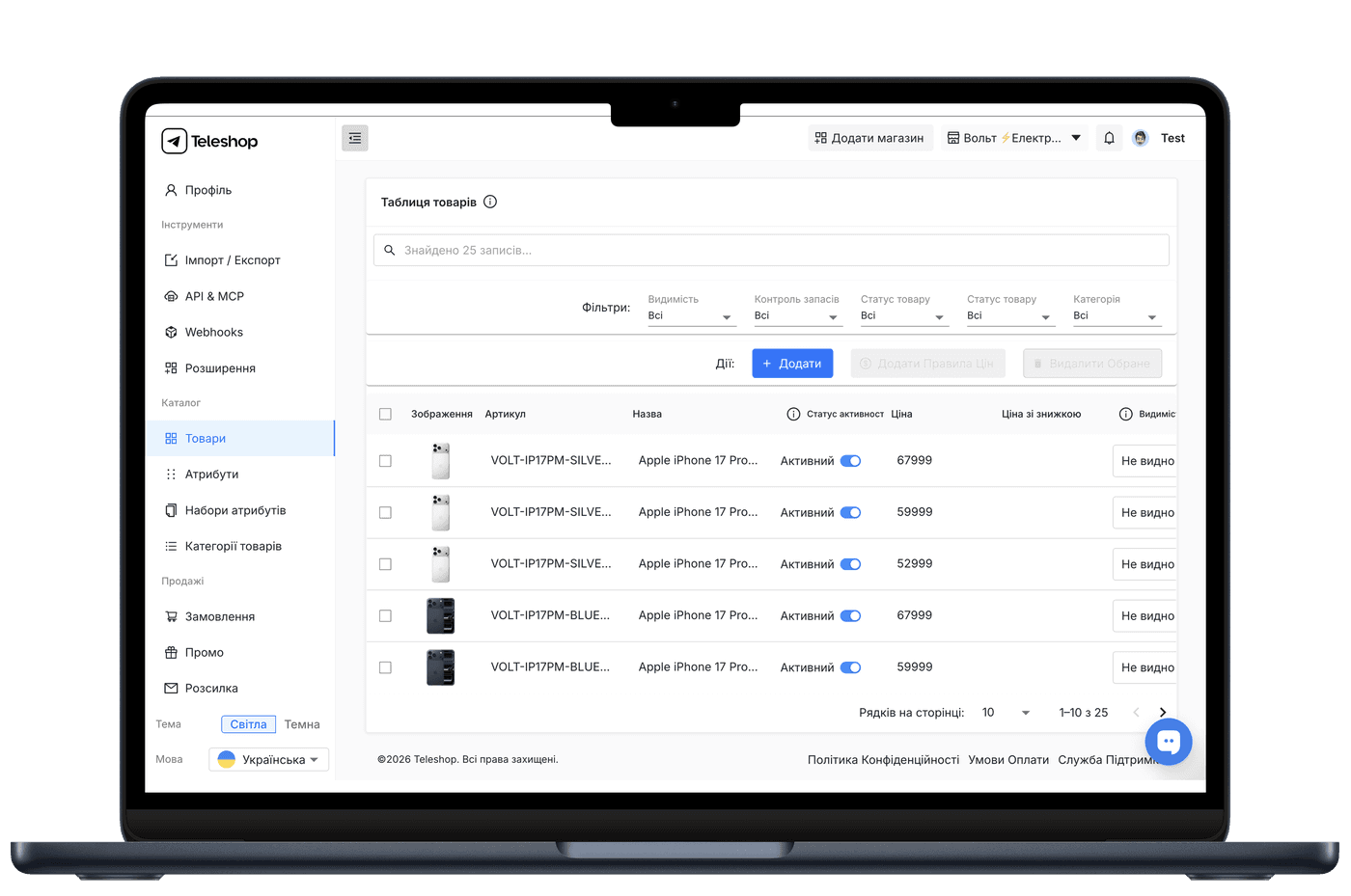Collapse the sidebar with the menu icon
This screenshot has width=1351, height=896.
tap(355, 138)
